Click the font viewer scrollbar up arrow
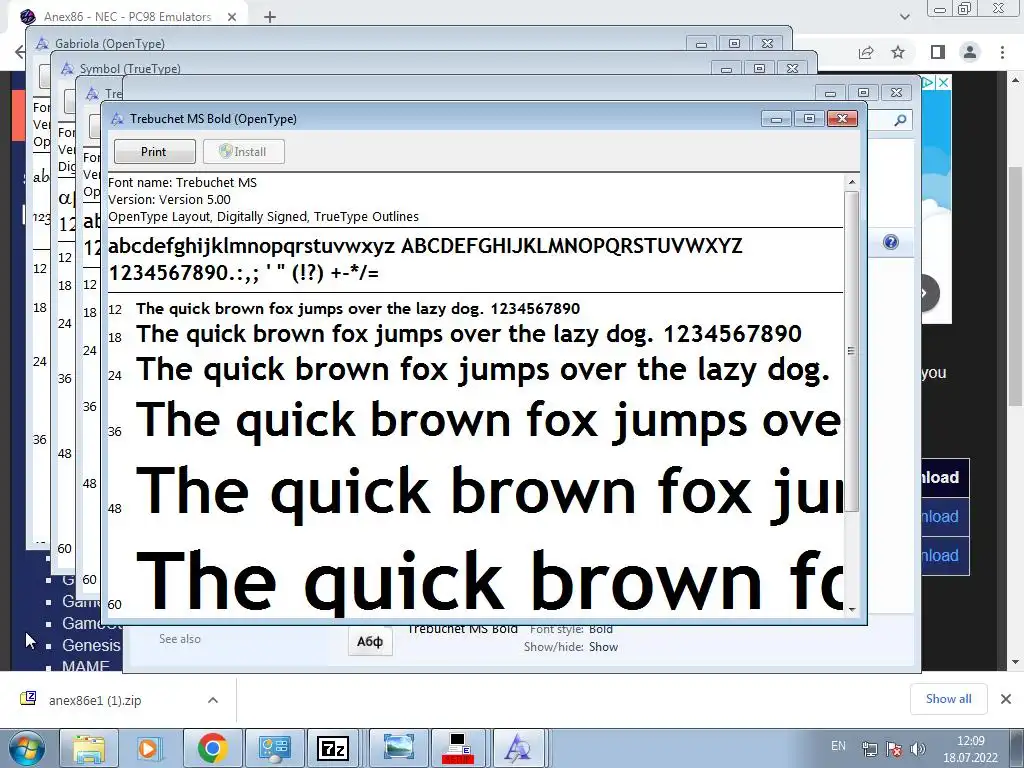This screenshot has height=768, width=1024. coord(851,182)
